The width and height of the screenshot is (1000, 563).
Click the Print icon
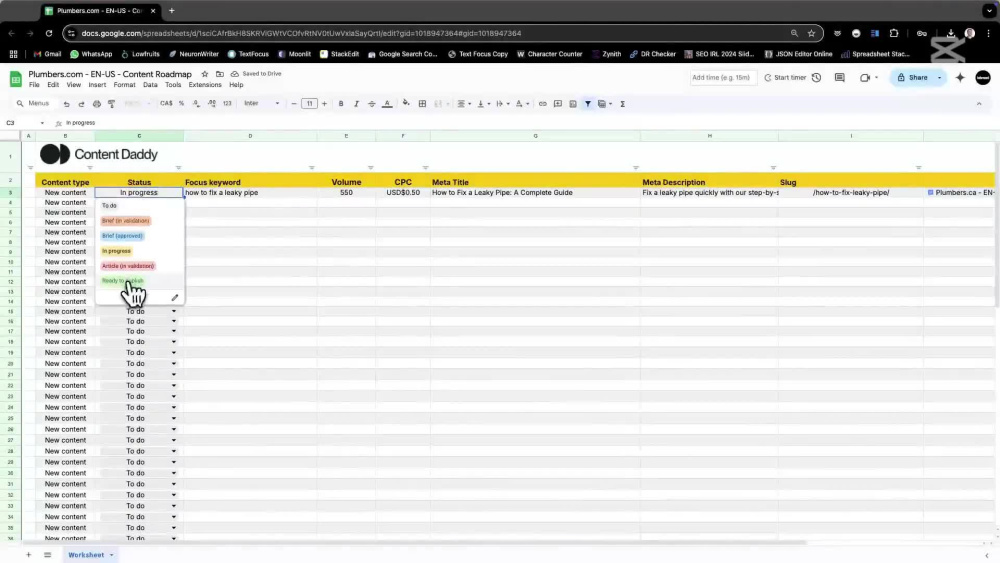(x=96, y=104)
